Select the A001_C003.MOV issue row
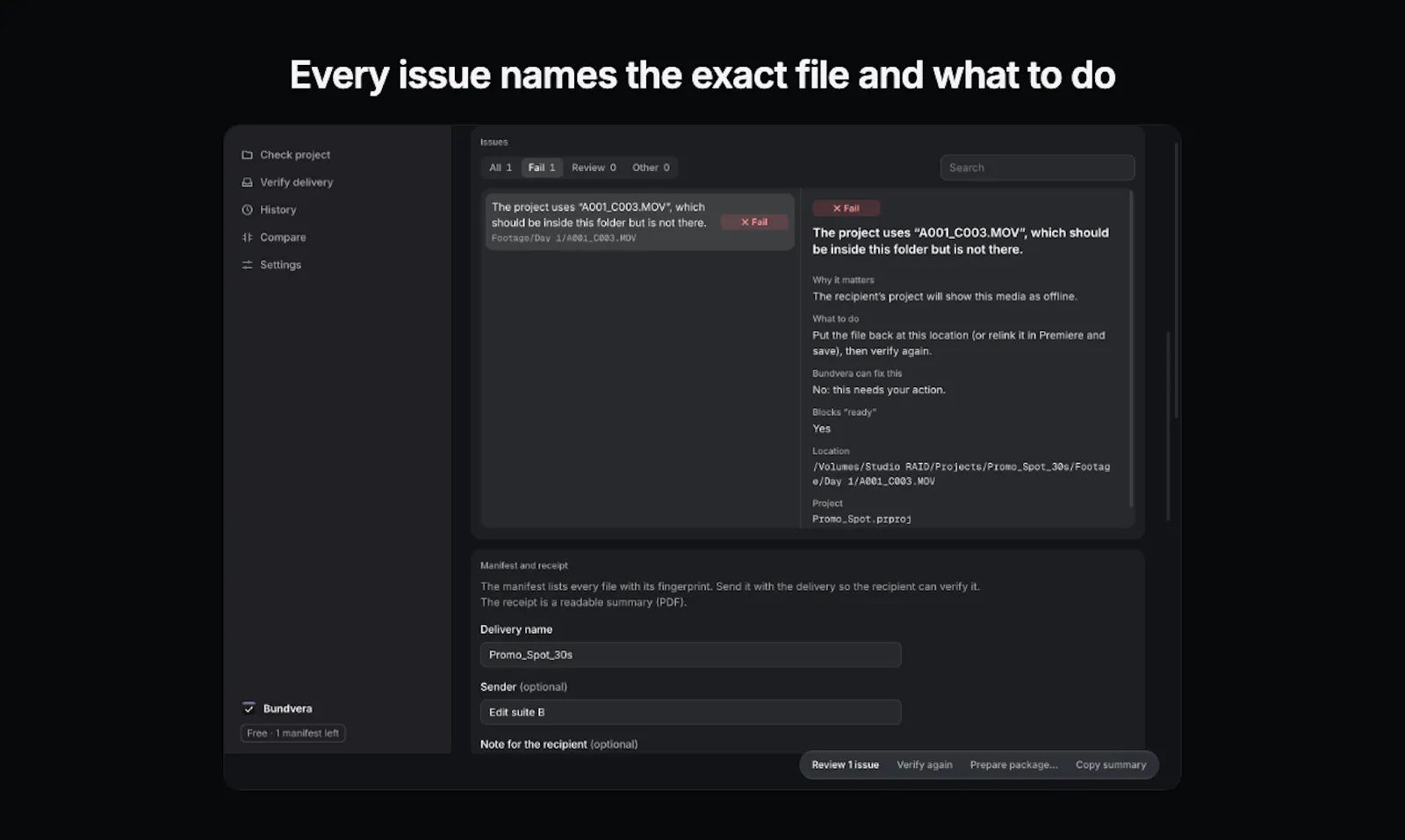The image size is (1405, 840). tap(640, 222)
